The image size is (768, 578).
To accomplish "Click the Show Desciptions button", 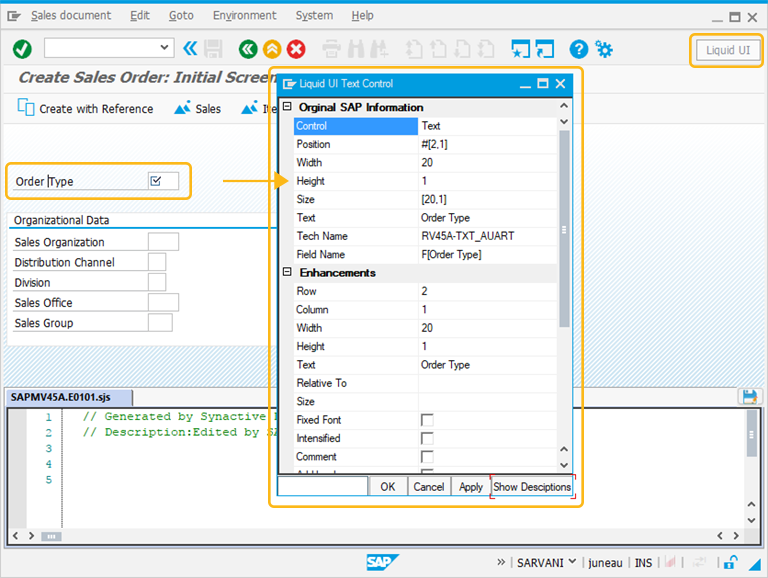I will point(532,486).
